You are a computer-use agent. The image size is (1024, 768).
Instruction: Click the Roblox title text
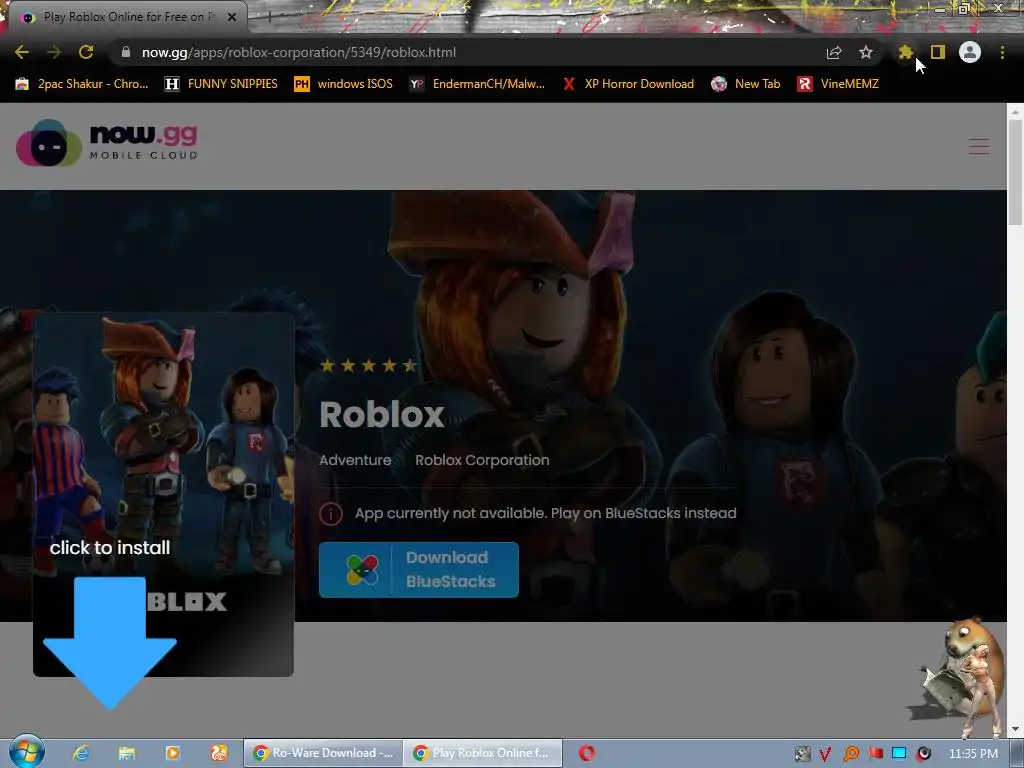pyautogui.click(x=381, y=415)
